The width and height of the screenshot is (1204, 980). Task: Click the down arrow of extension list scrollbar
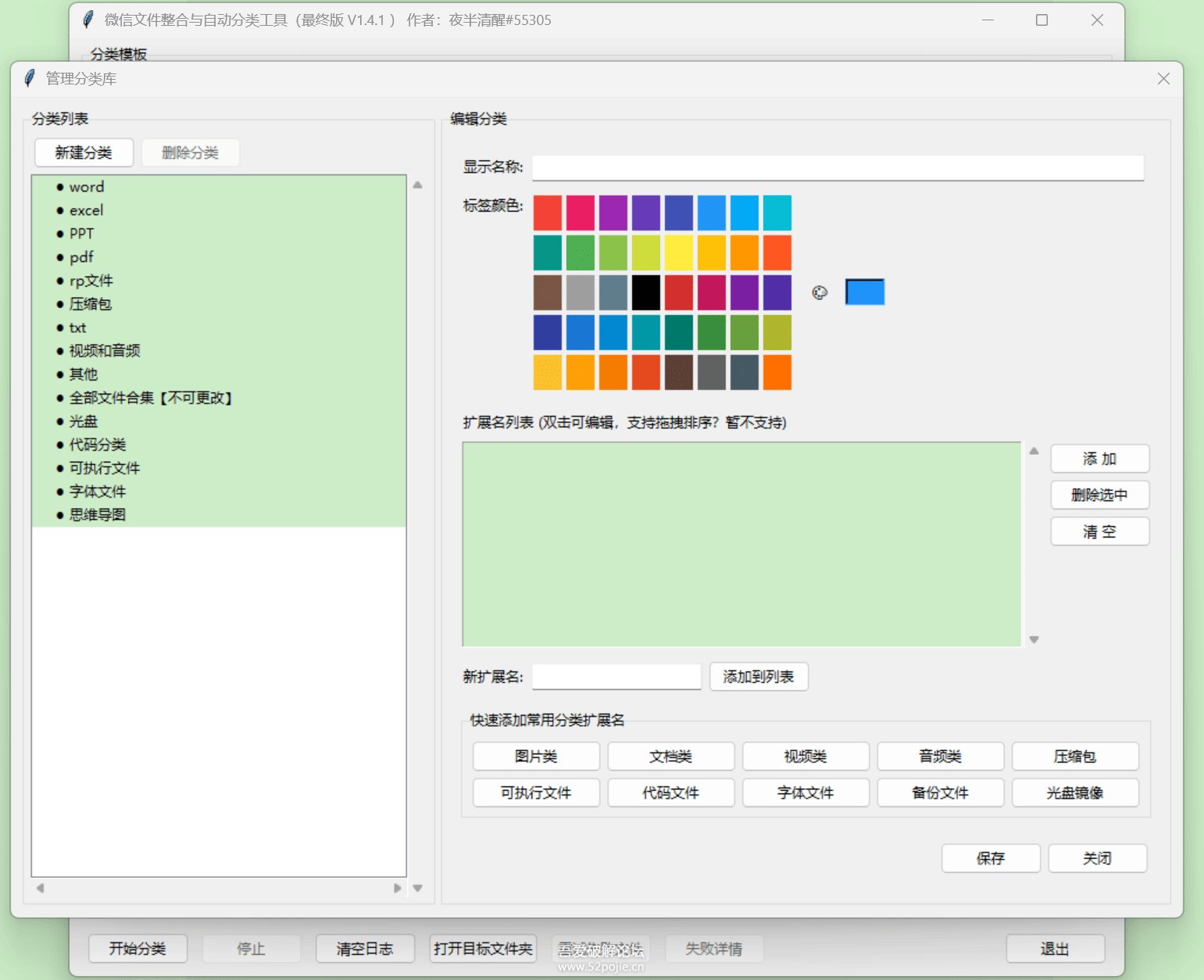1034,639
